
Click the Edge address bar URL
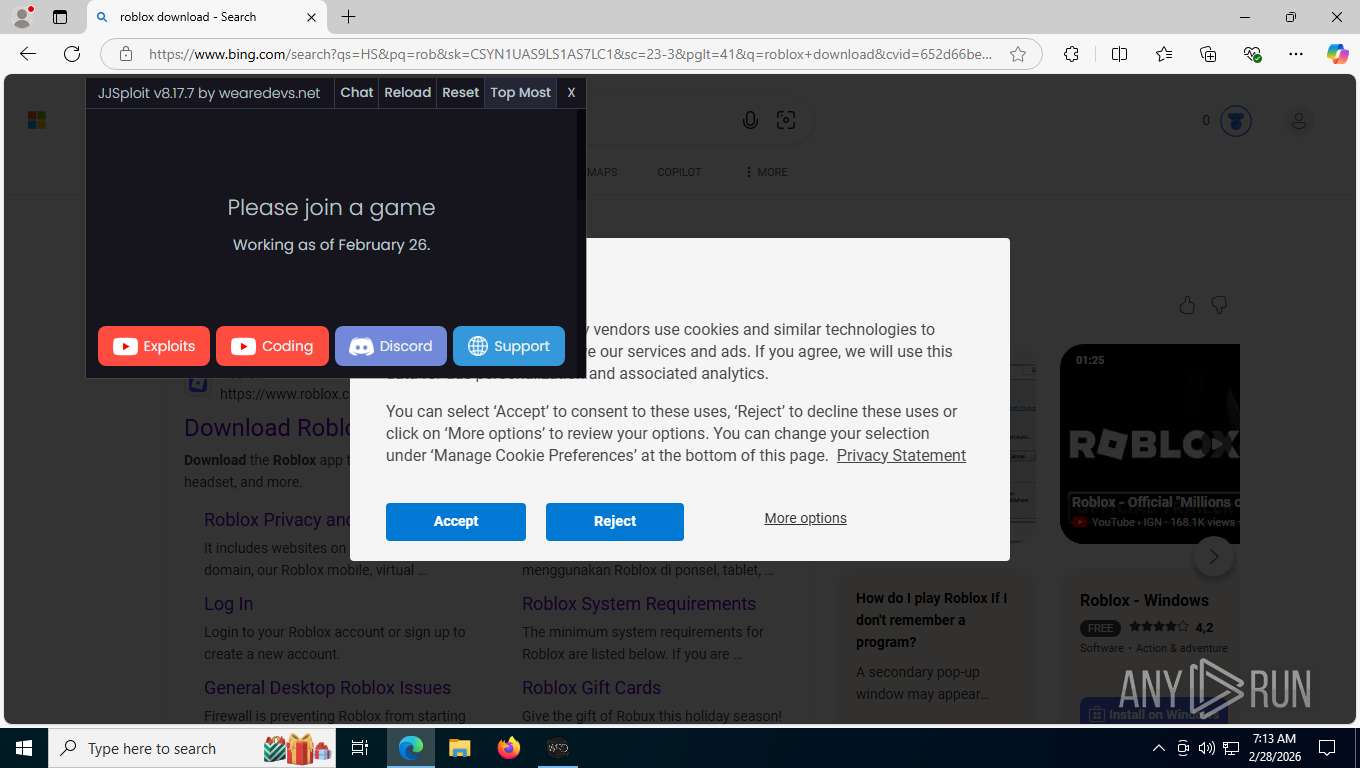pyautogui.click(x=570, y=54)
